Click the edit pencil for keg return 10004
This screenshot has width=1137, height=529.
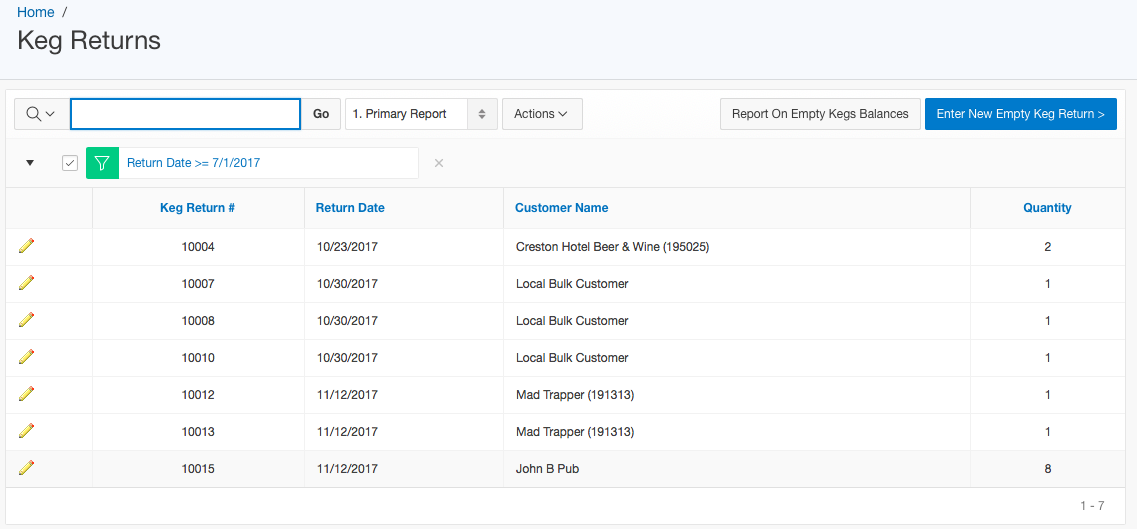27,246
